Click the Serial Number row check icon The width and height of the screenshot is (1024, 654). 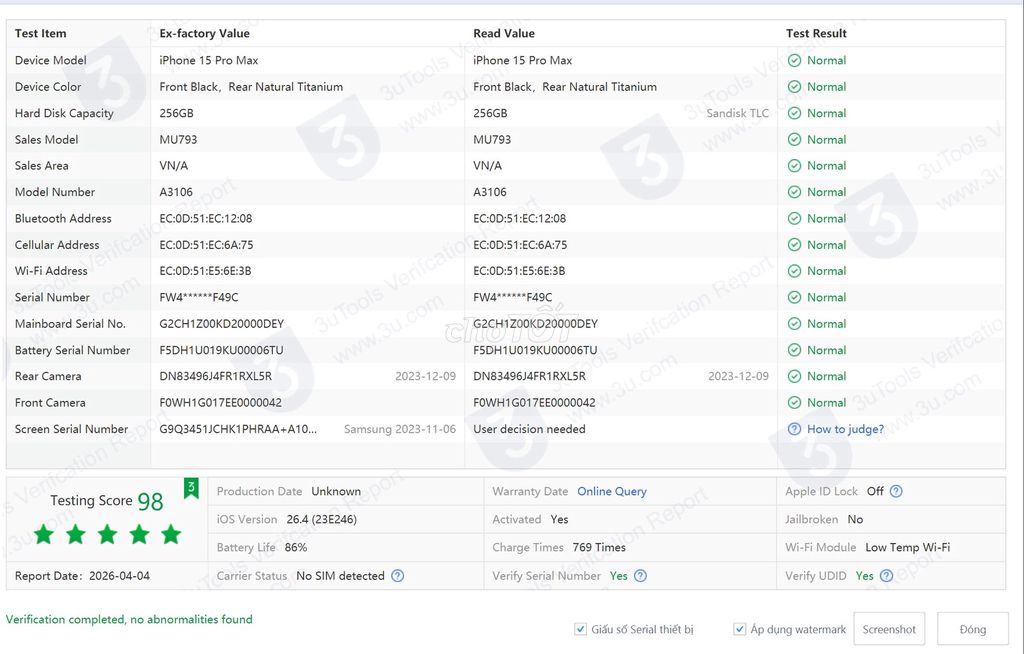(x=794, y=297)
